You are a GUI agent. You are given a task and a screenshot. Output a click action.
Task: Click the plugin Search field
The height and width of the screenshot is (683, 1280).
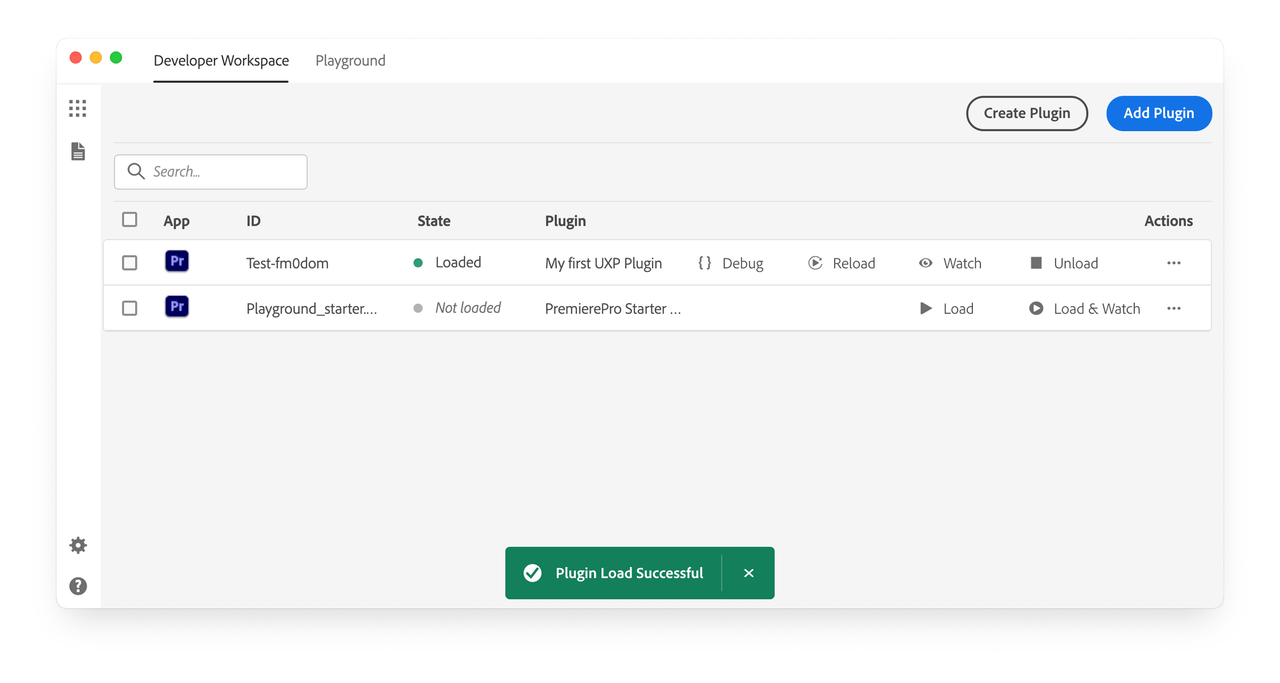[x=222, y=172]
